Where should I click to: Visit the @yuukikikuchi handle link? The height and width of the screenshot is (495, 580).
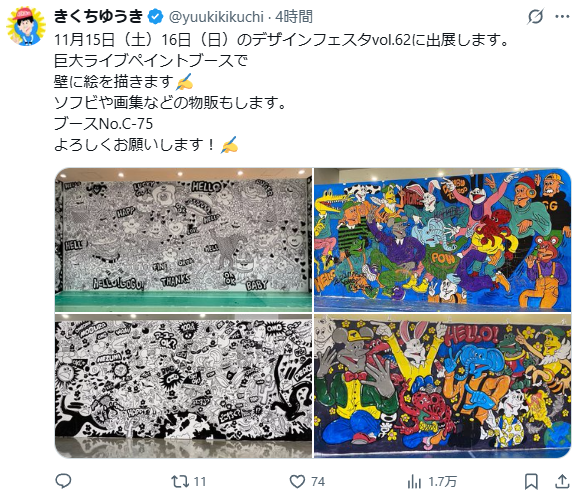[216, 17]
